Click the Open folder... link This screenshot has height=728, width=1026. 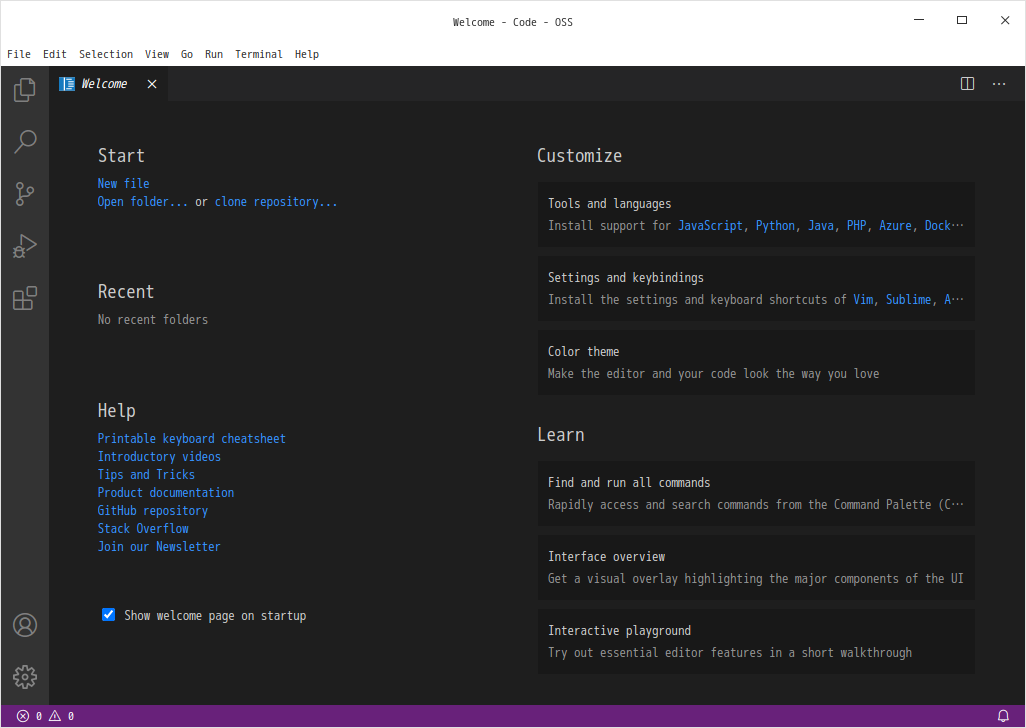(143, 202)
